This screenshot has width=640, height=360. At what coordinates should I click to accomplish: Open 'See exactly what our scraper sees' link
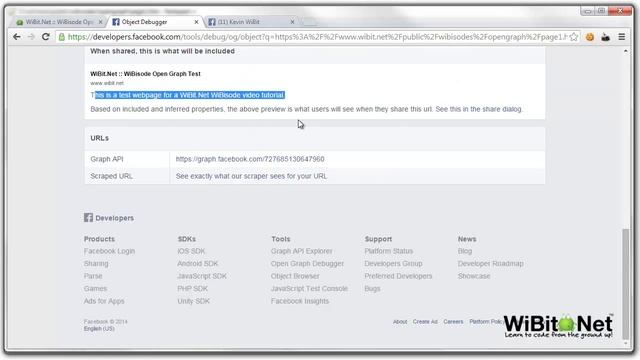(x=251, y=176)
